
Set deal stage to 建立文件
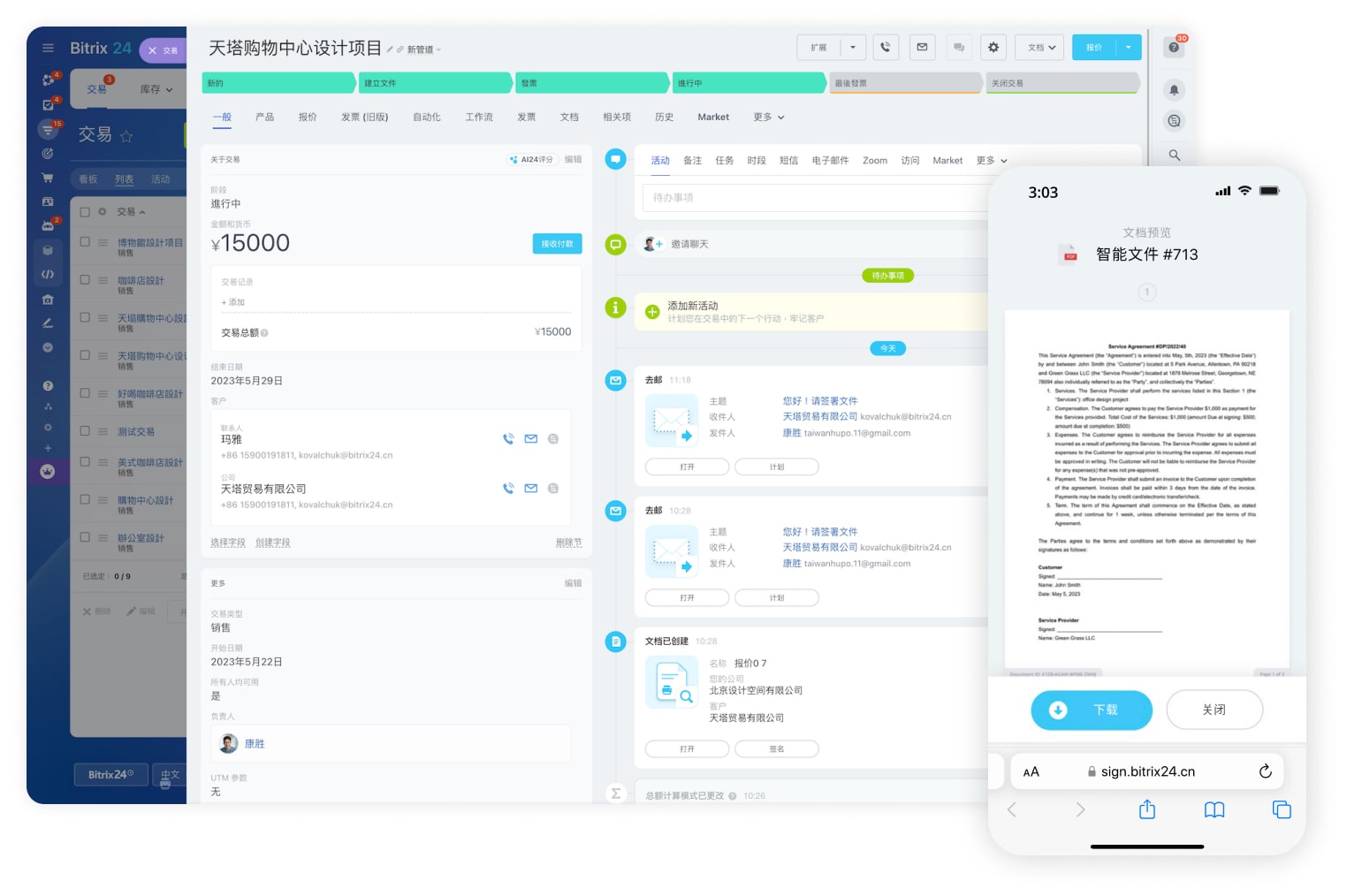436,83
